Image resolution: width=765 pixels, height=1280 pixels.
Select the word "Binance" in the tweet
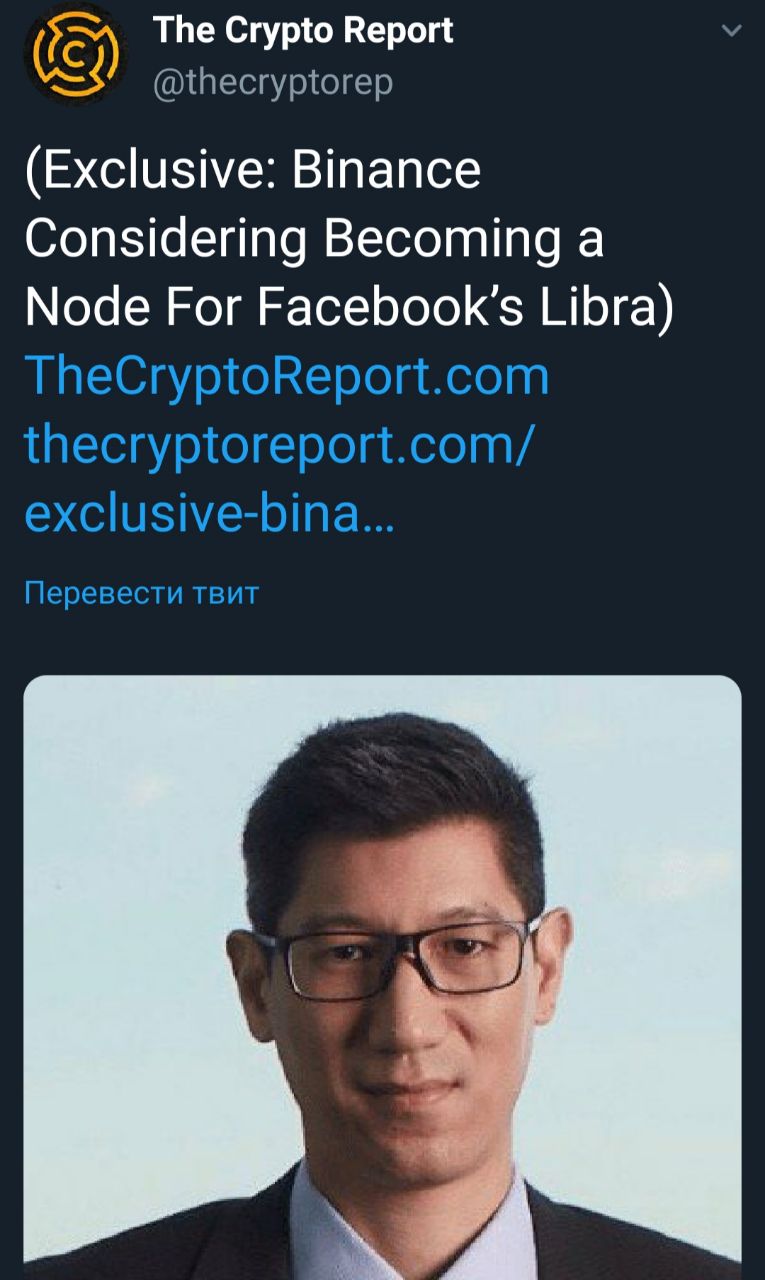[x=386, y=172]
